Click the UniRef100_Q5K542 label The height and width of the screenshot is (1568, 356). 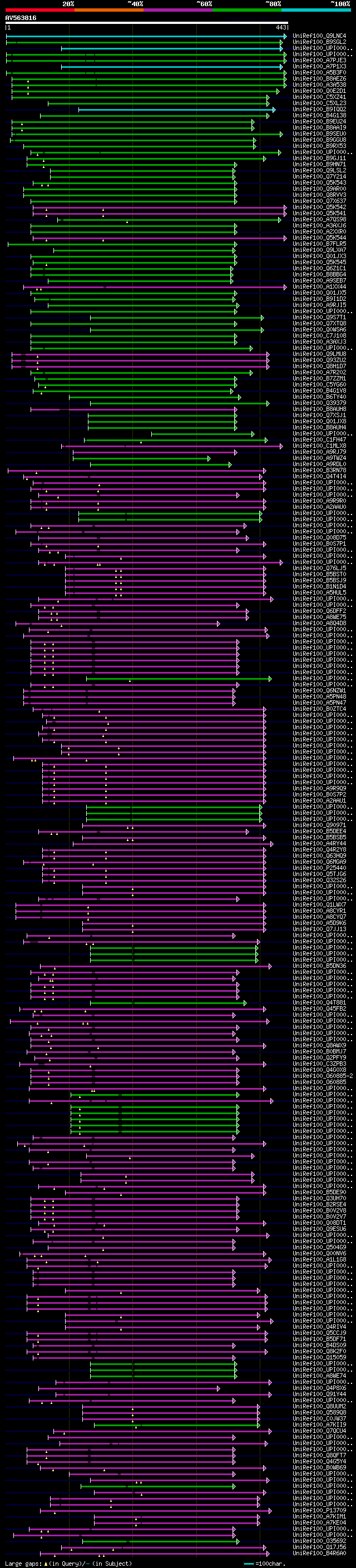[319, 207]
